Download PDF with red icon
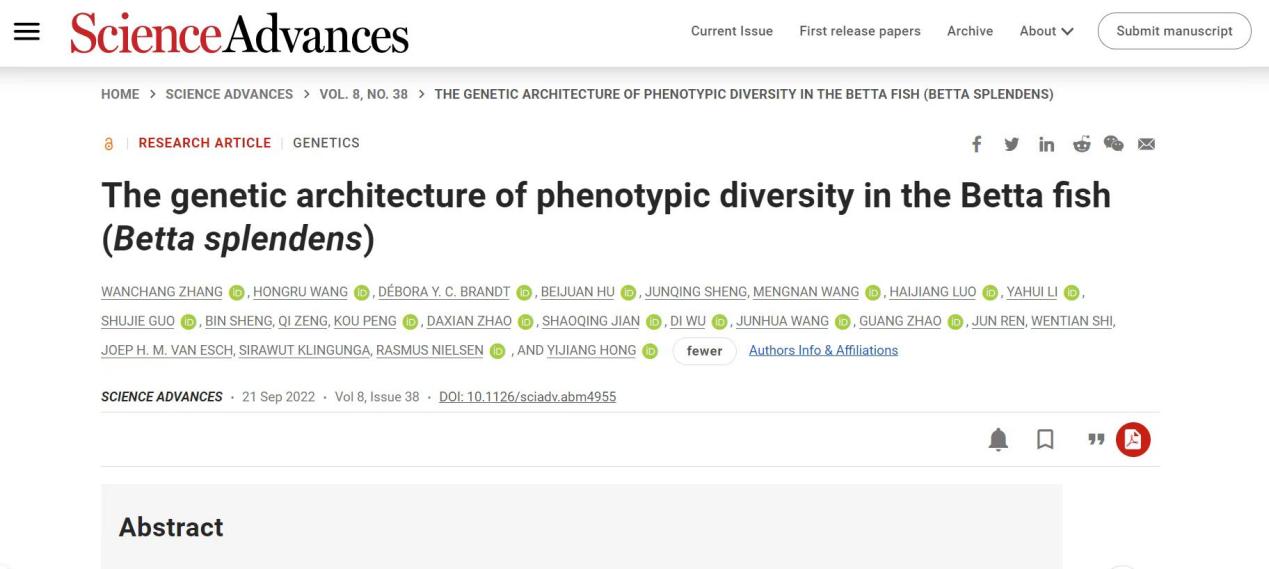1269x569 pixels. coord(1134,440)
